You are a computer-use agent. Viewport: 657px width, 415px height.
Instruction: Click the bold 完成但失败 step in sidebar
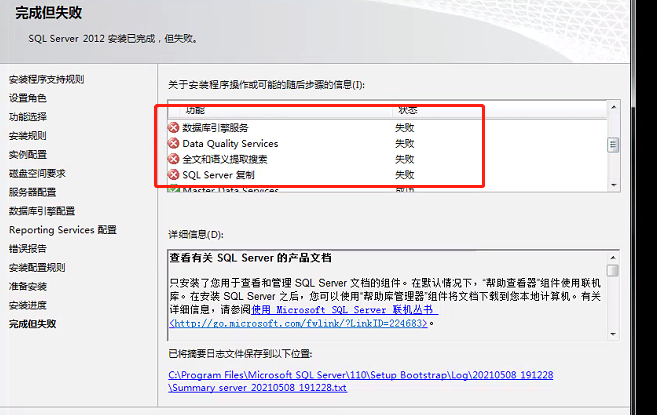click(x=33, y=324)
